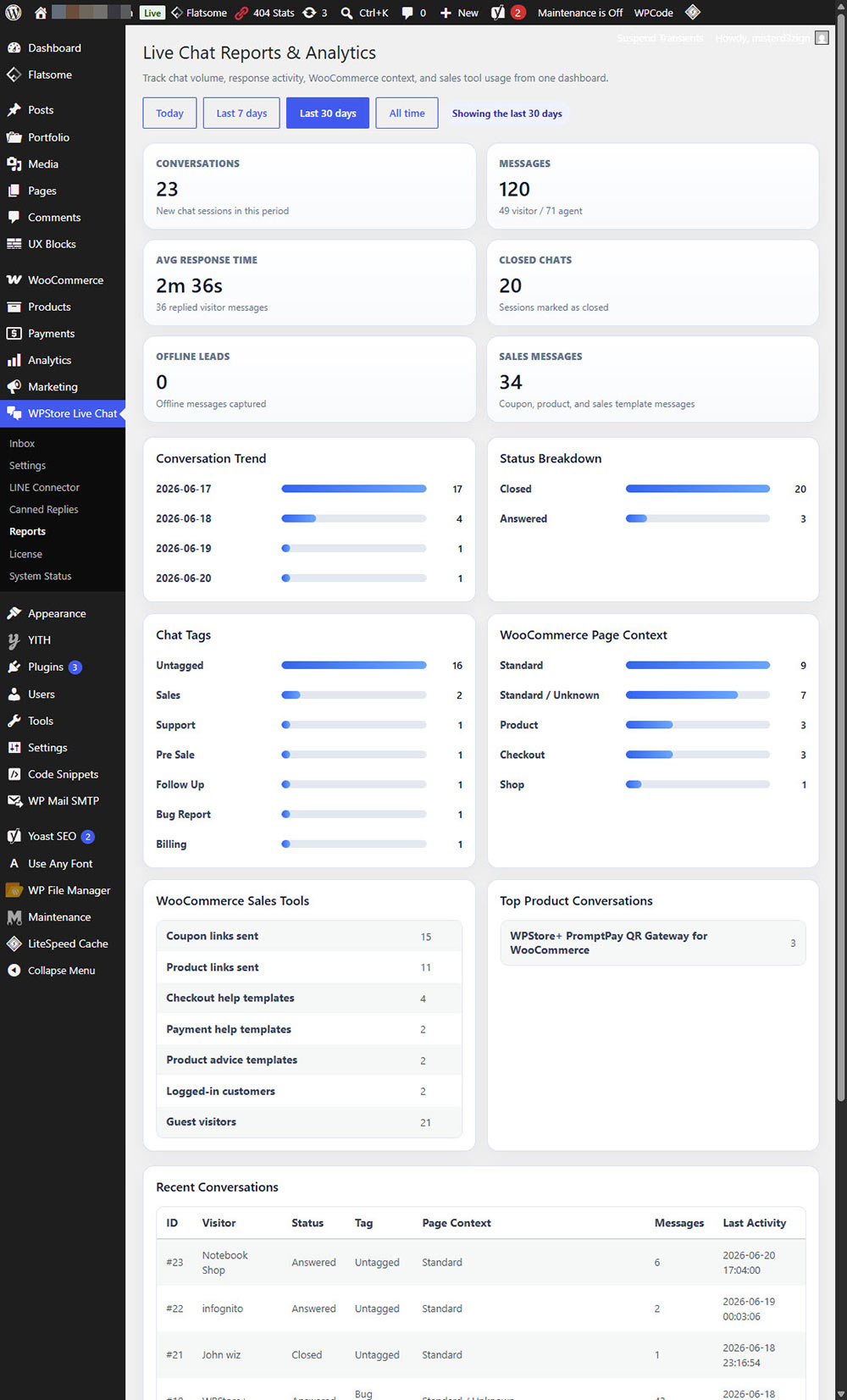This screenshot has height=1400, width=847.
Task: Click the Untagged chat tags bar
Action: click(x=354, y=666)
